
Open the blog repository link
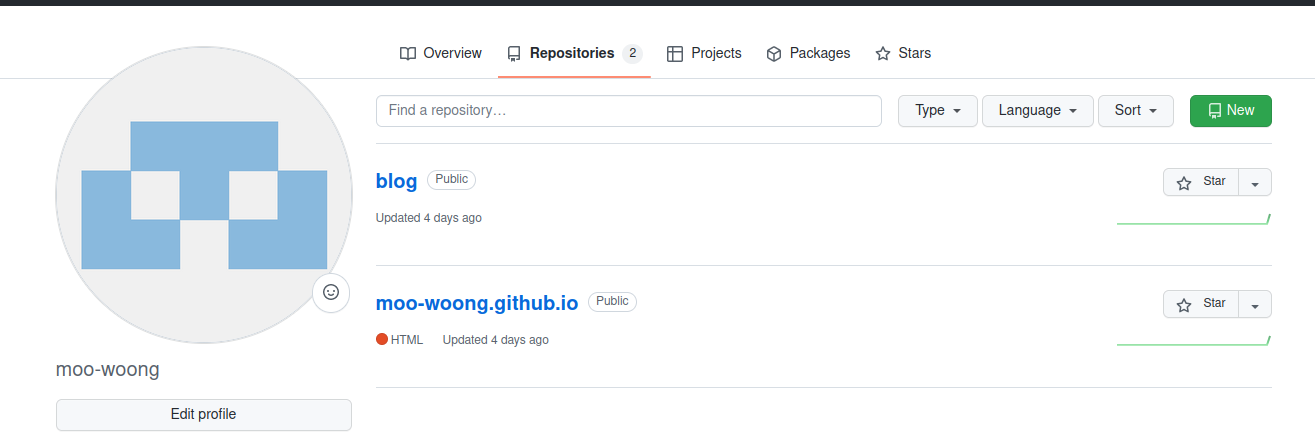396,181
